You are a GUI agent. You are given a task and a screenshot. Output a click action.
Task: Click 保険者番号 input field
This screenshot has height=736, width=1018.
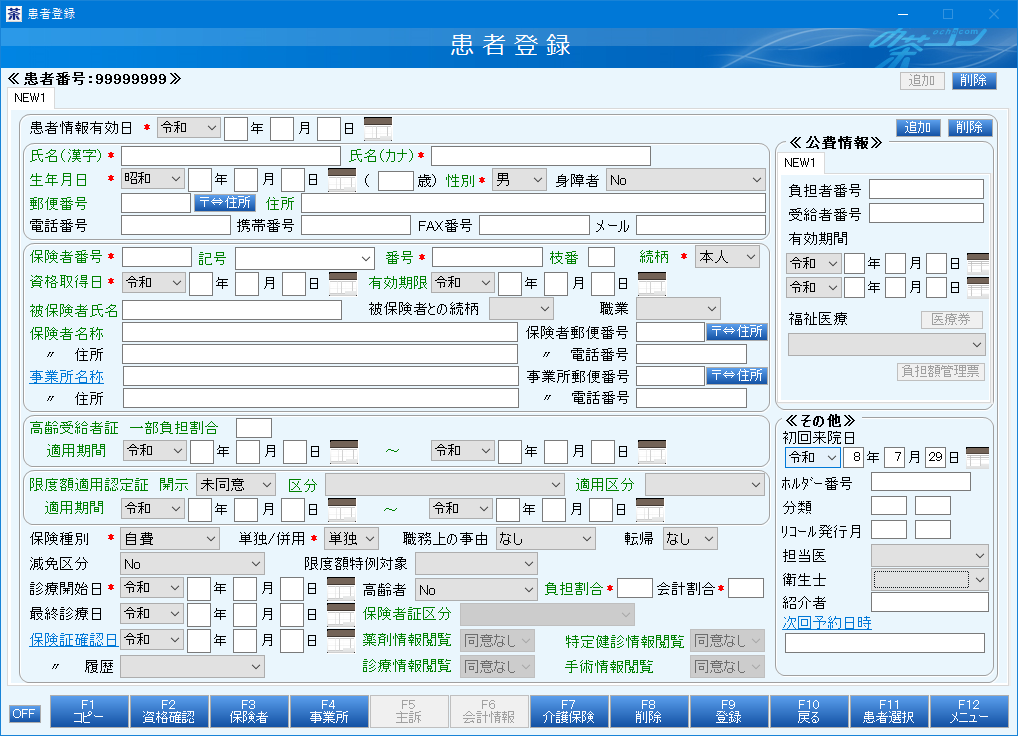[157, 257]
